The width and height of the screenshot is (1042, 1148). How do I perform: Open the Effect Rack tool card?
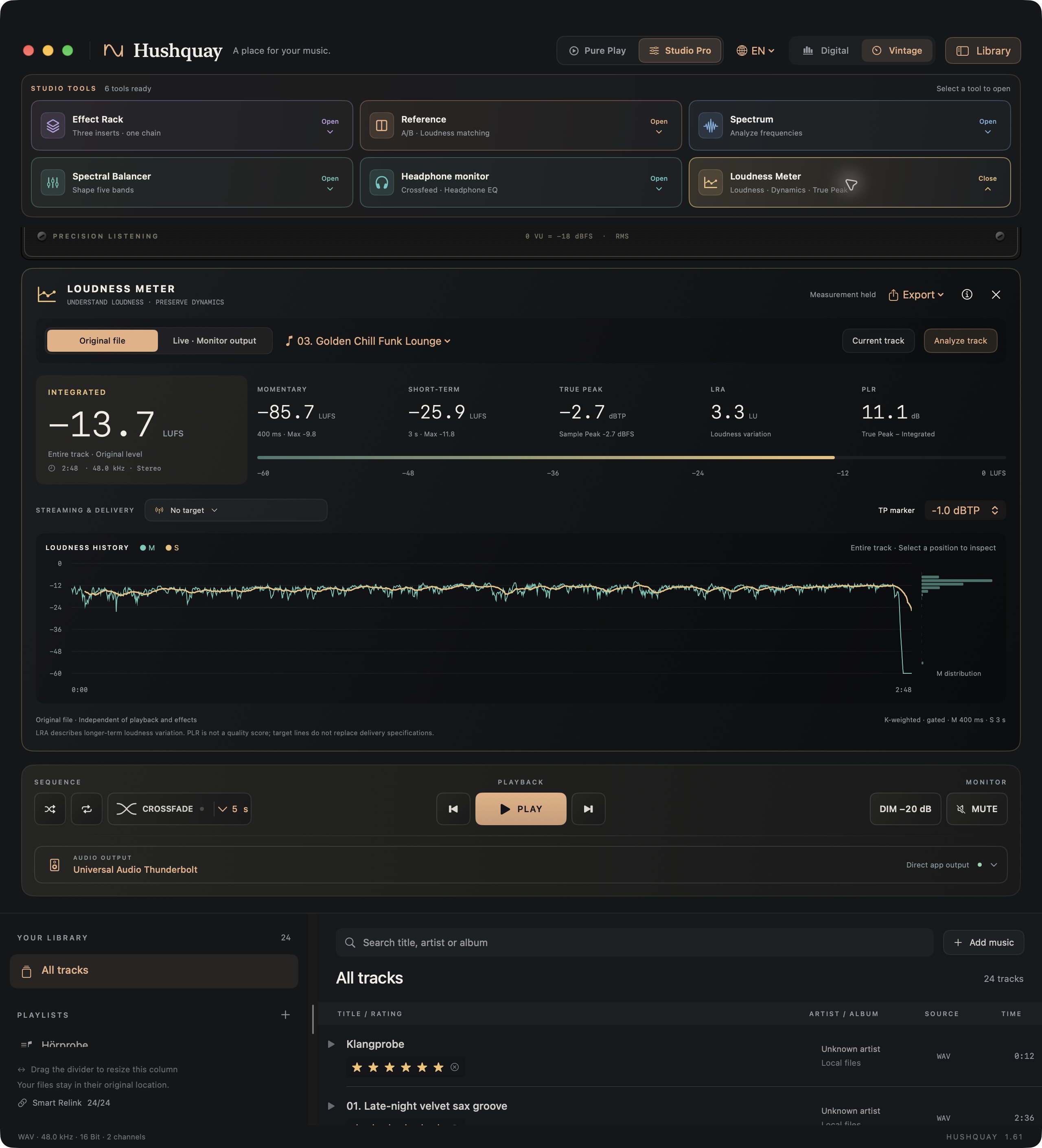pyautogui.click(x=192, y=125)
